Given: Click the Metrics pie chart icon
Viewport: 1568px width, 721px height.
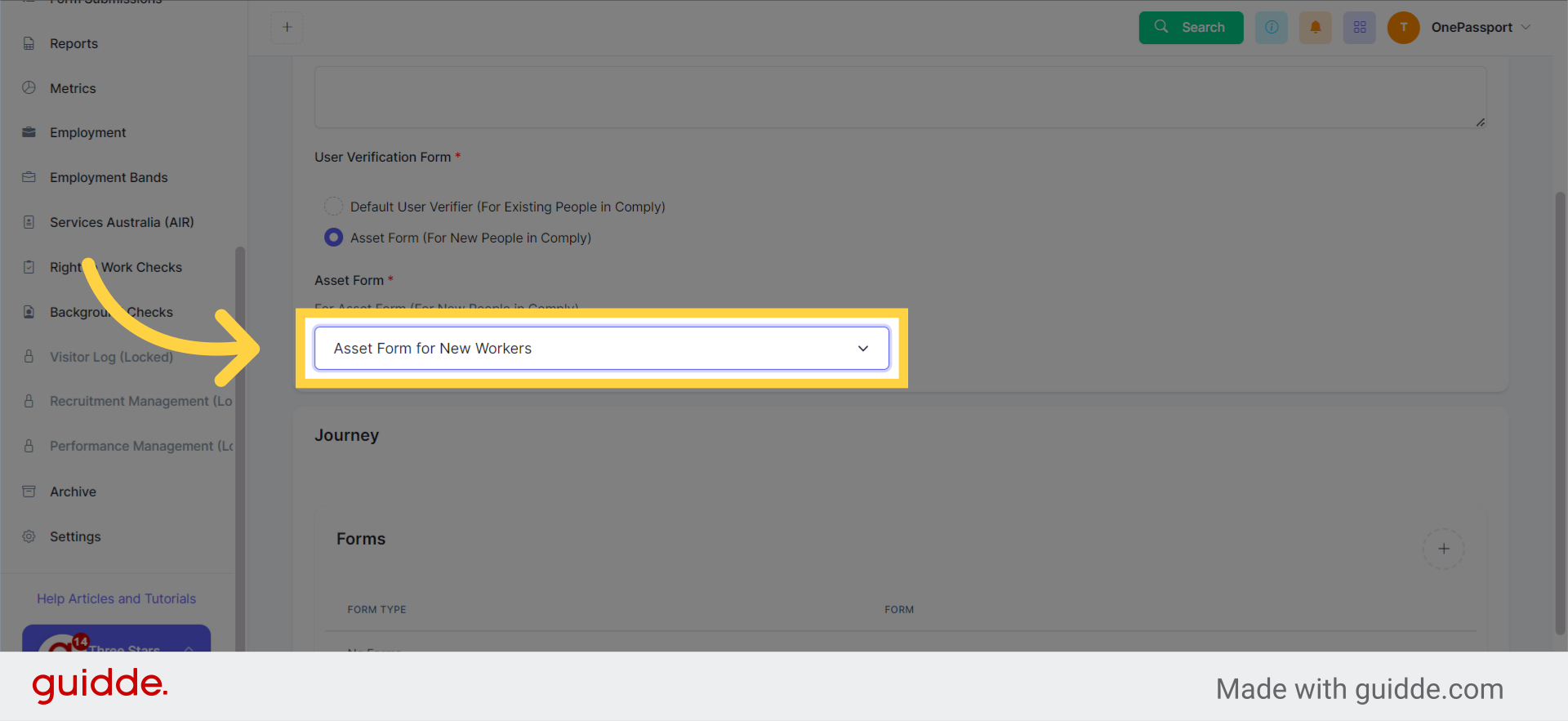Looking at the screenshot, I should [29, 87].
